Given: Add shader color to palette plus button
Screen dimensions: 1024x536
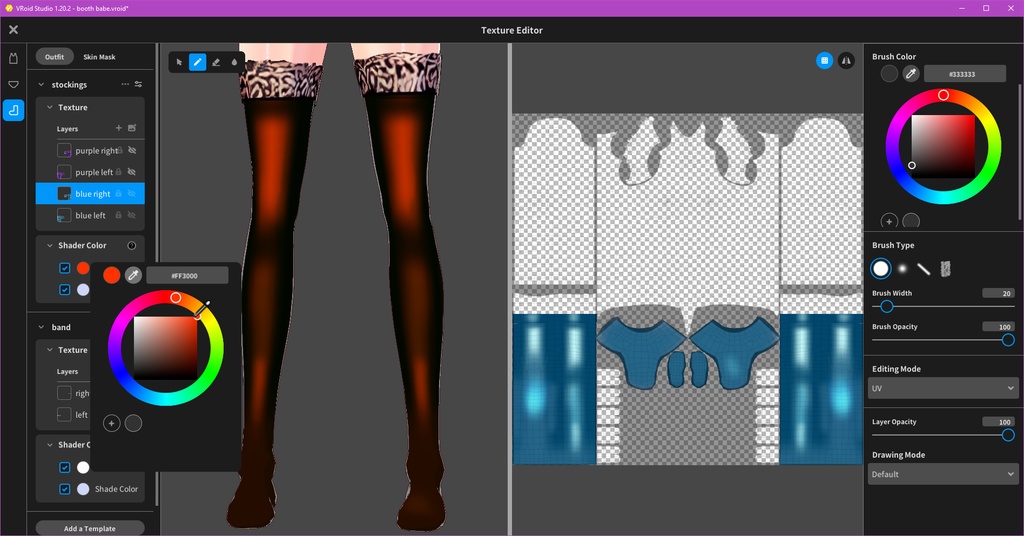Looking at the screenshot, I should pos(112,424).
